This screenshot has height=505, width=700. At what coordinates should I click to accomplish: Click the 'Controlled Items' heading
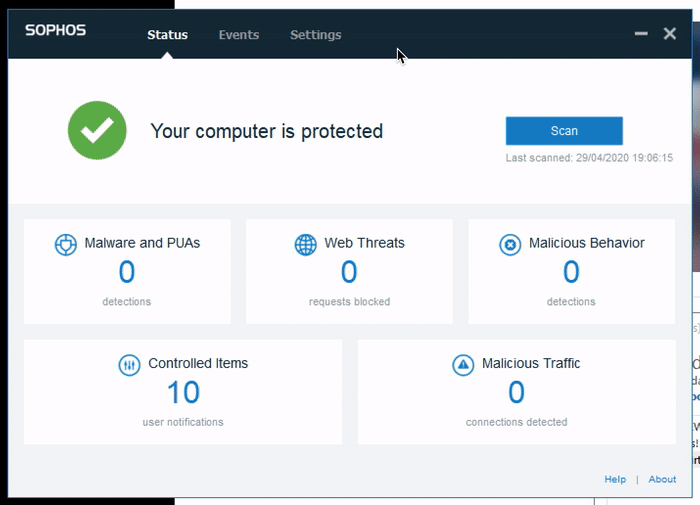pyautogui.click(x=198, y=363)
